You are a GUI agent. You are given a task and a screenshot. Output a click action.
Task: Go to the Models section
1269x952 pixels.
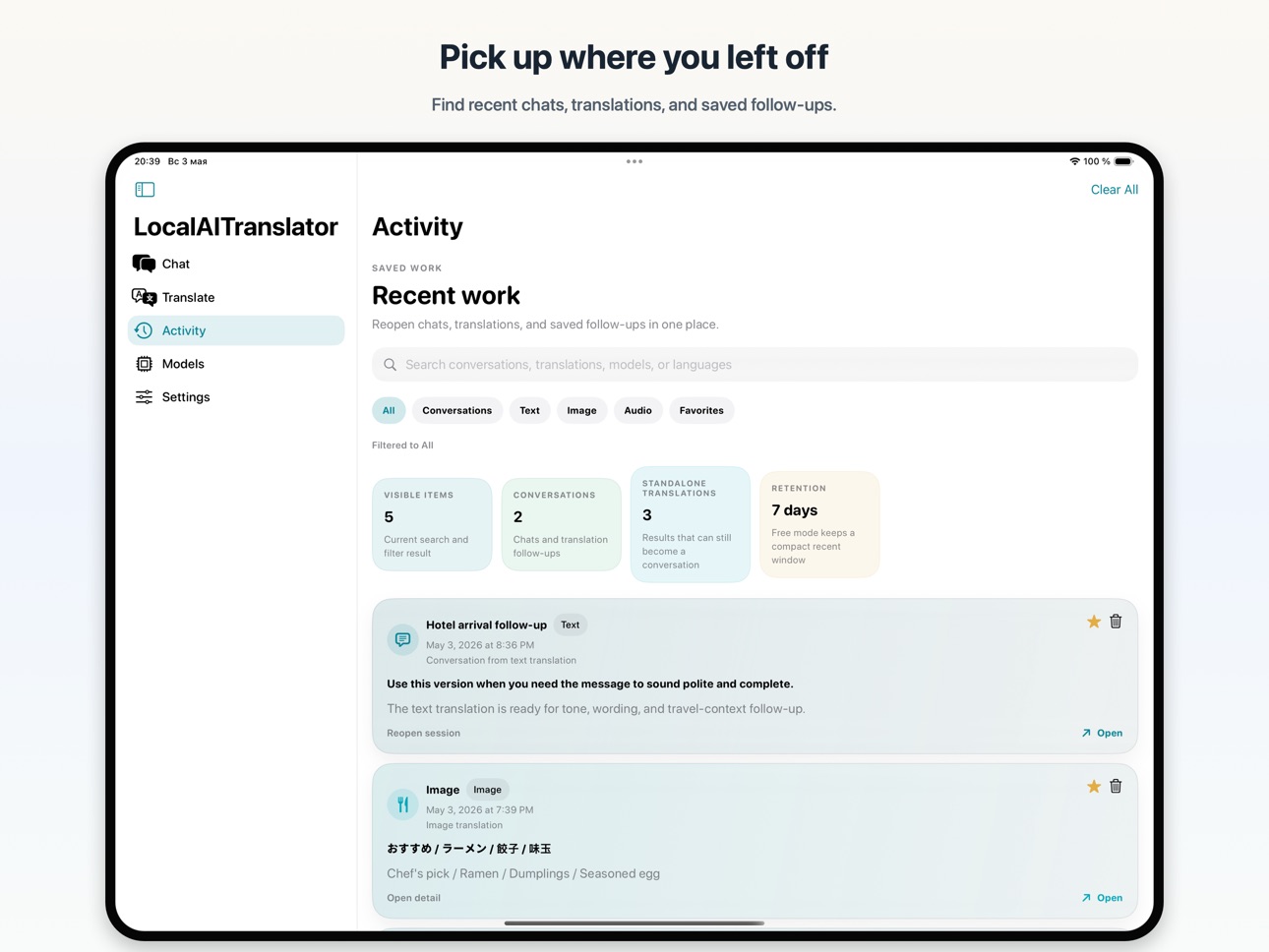(236, 364)
